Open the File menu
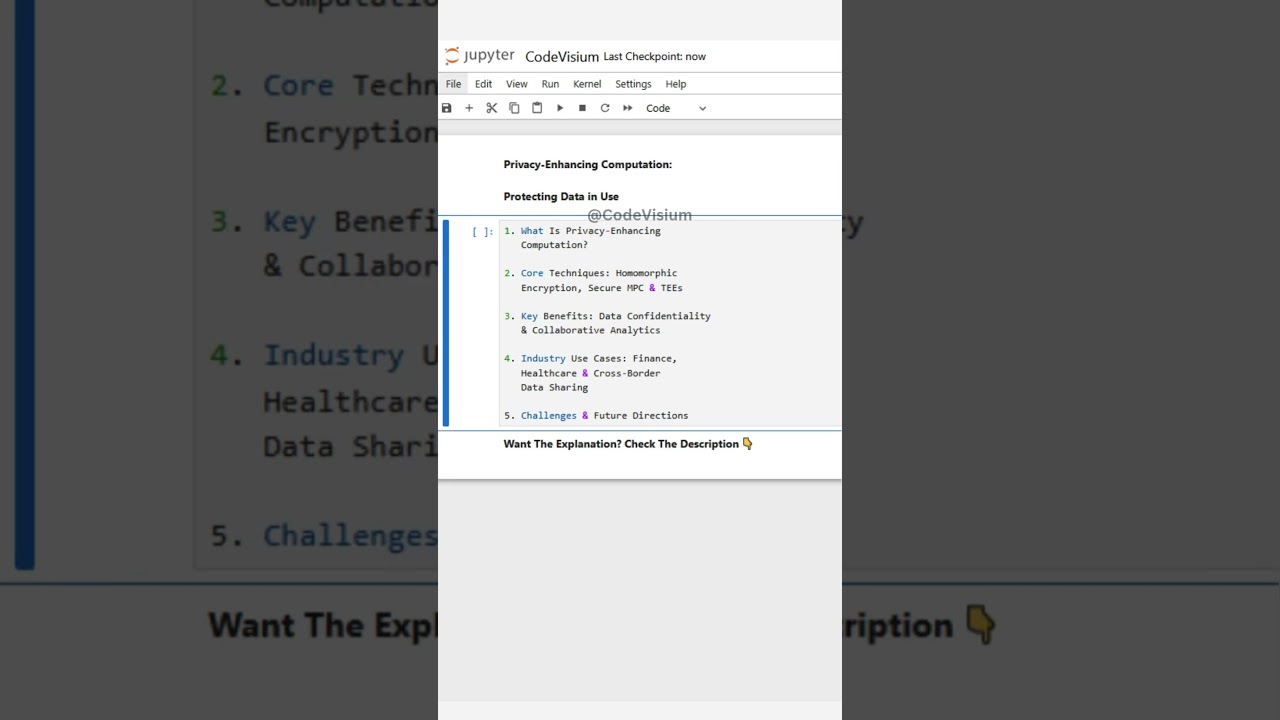This screenshot has height=720, width=1280. pos(454,84)
